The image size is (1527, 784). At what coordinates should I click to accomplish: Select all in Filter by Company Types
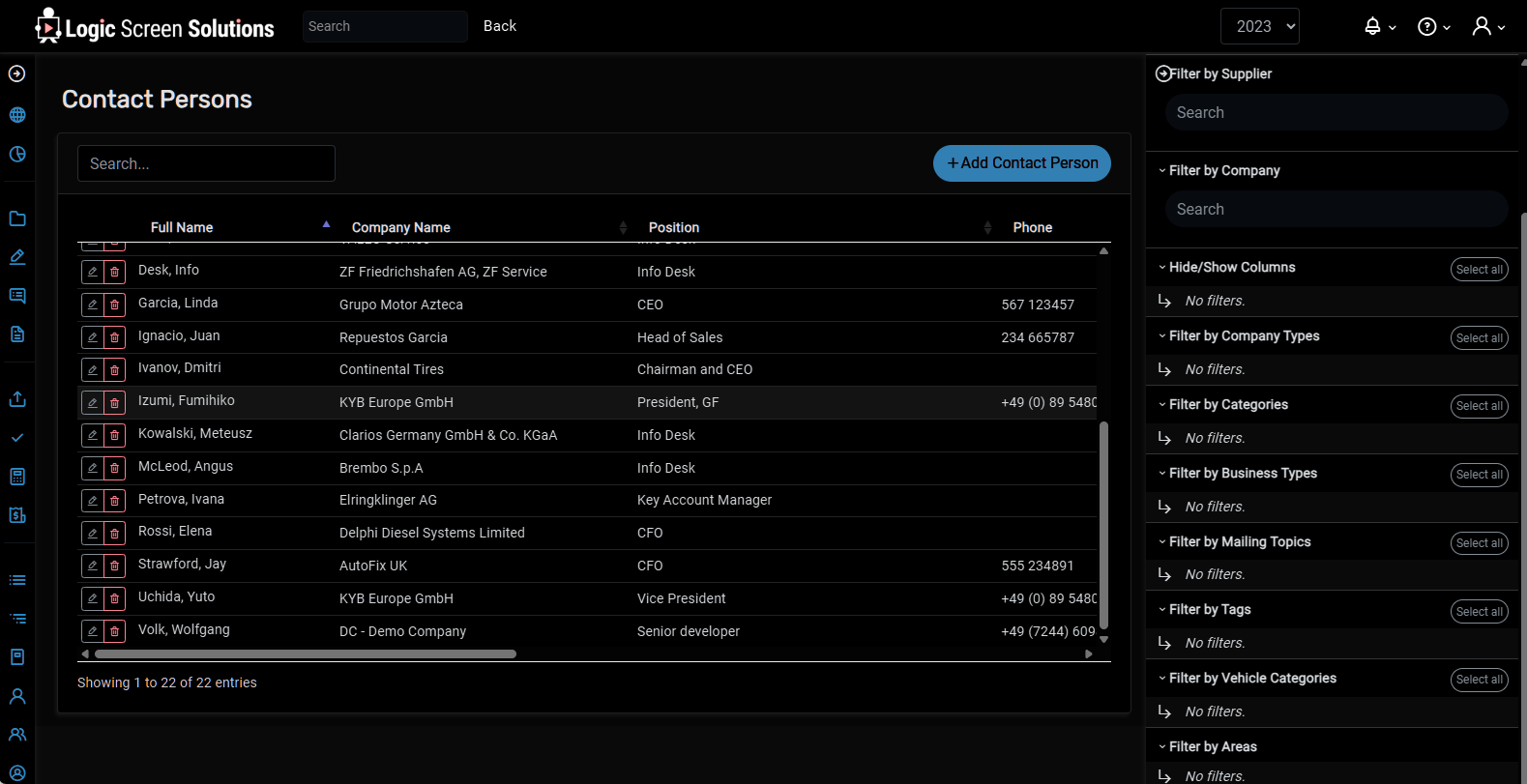(x=1479, y=338)
